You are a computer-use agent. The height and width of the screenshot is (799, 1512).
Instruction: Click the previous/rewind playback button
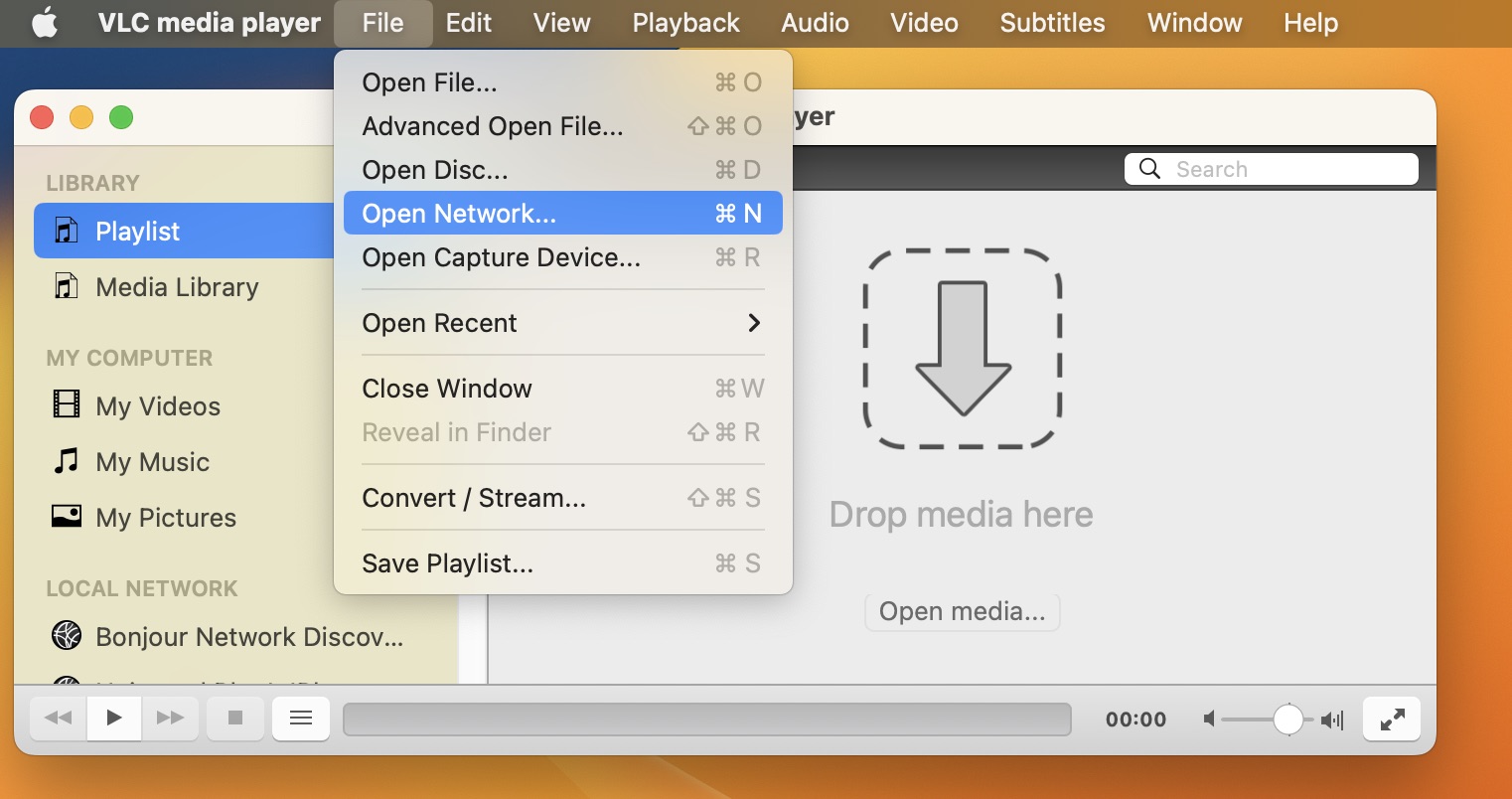pos(59,718)
